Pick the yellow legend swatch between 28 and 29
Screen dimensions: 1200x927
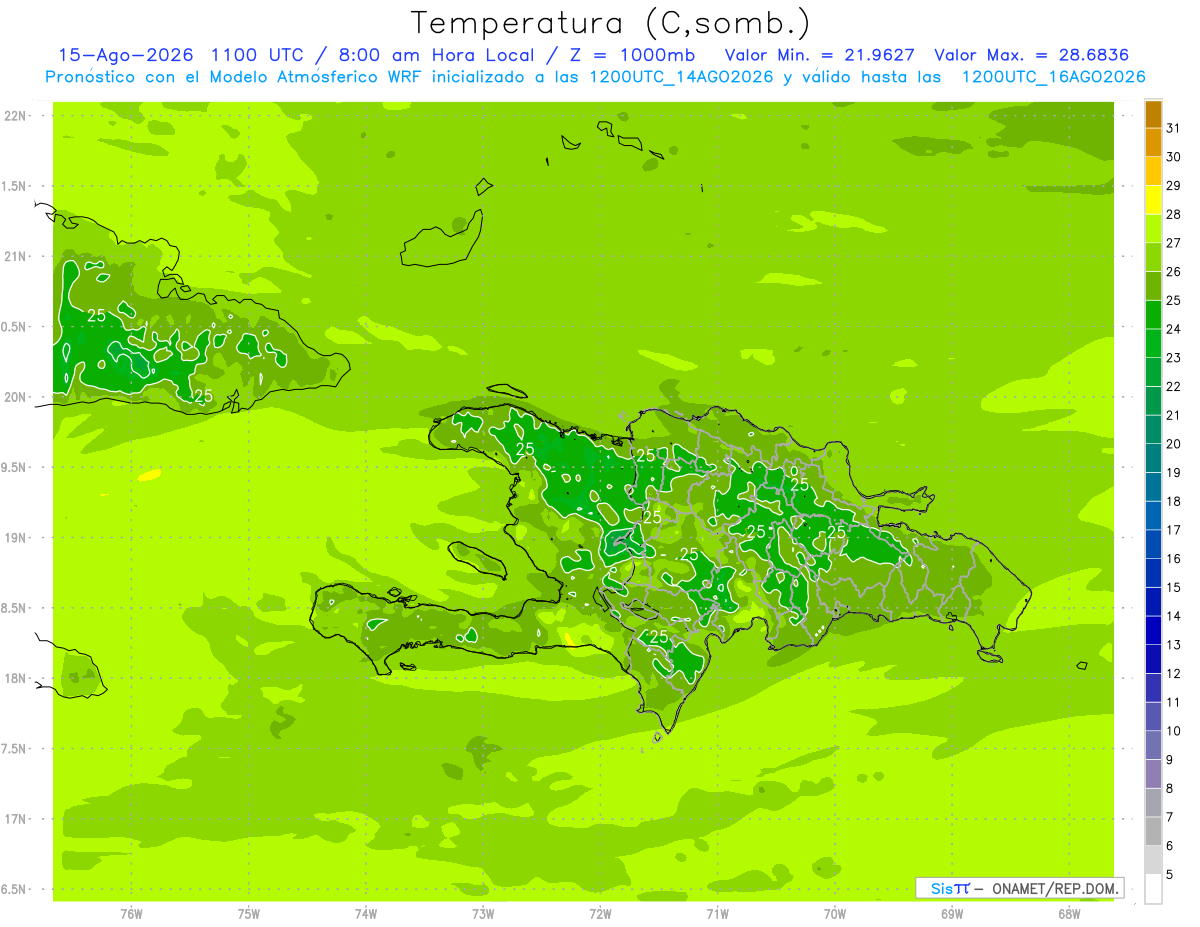(x=1153, y=200)
